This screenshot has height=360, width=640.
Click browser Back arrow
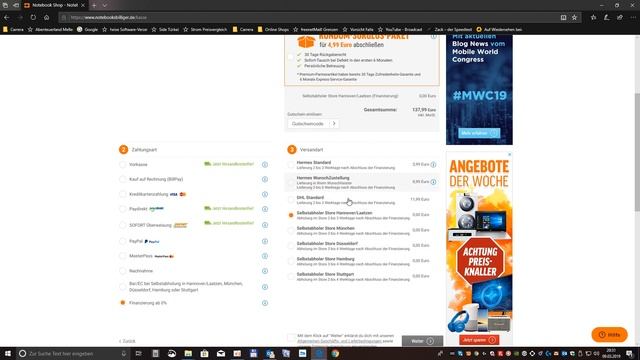pyautogui.click(x=7, y=18)
